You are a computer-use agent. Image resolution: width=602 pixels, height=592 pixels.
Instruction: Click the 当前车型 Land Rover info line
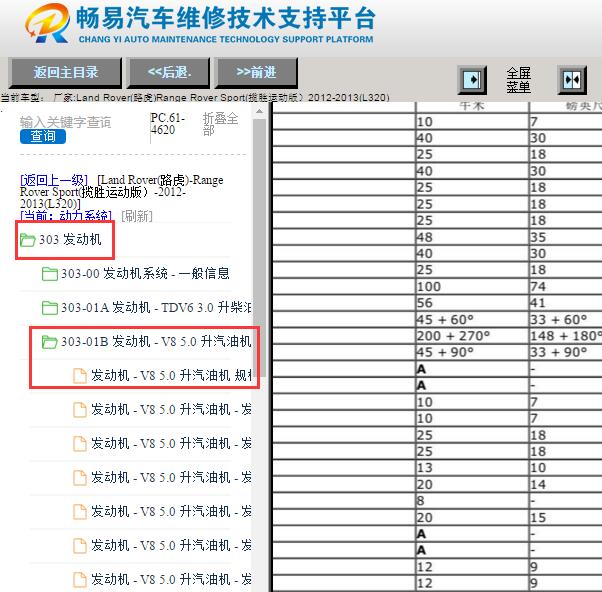[x=195, y=98]
